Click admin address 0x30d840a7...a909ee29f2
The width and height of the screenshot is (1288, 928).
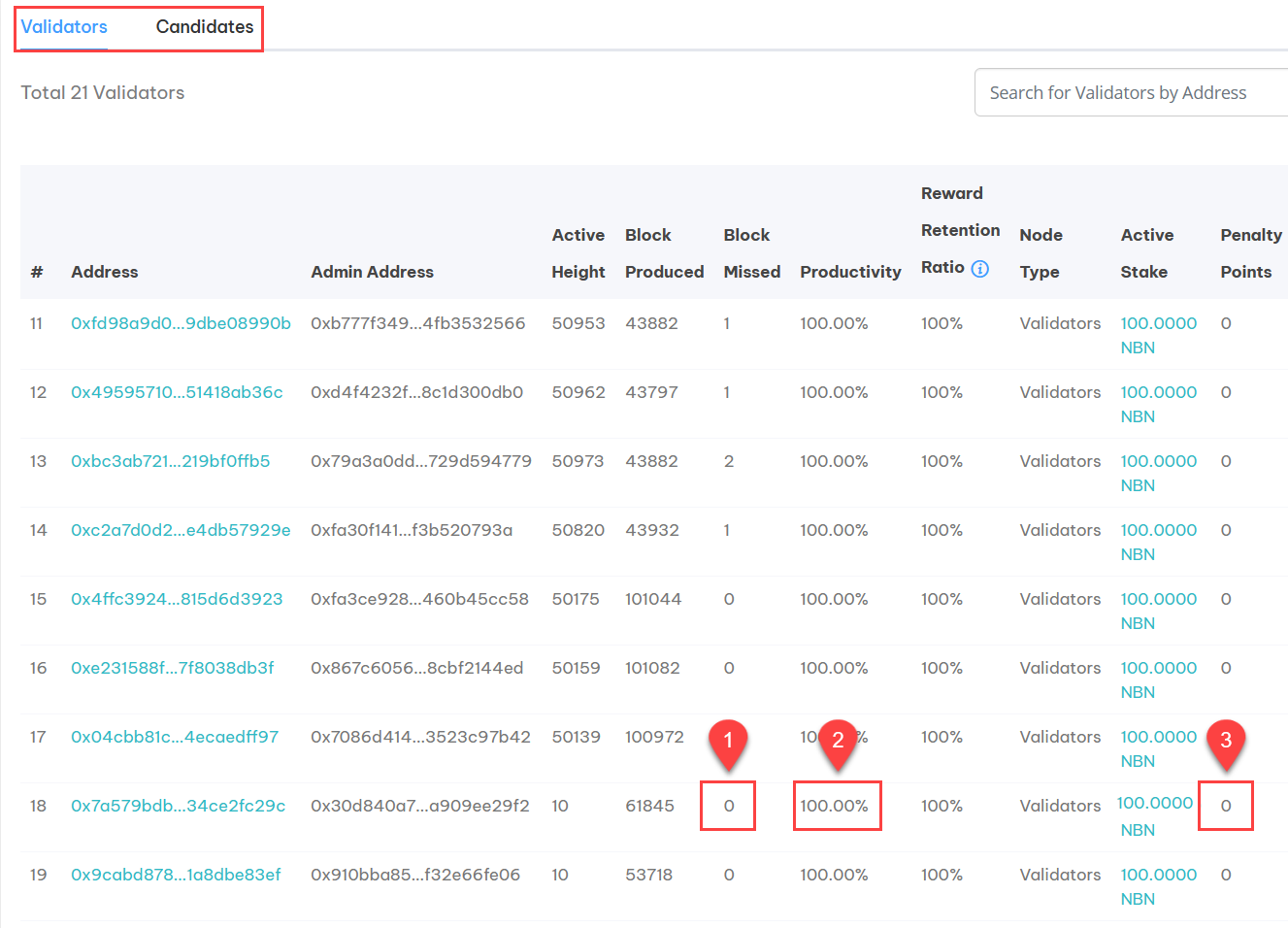pyautogui.click(x=420, y=806)
